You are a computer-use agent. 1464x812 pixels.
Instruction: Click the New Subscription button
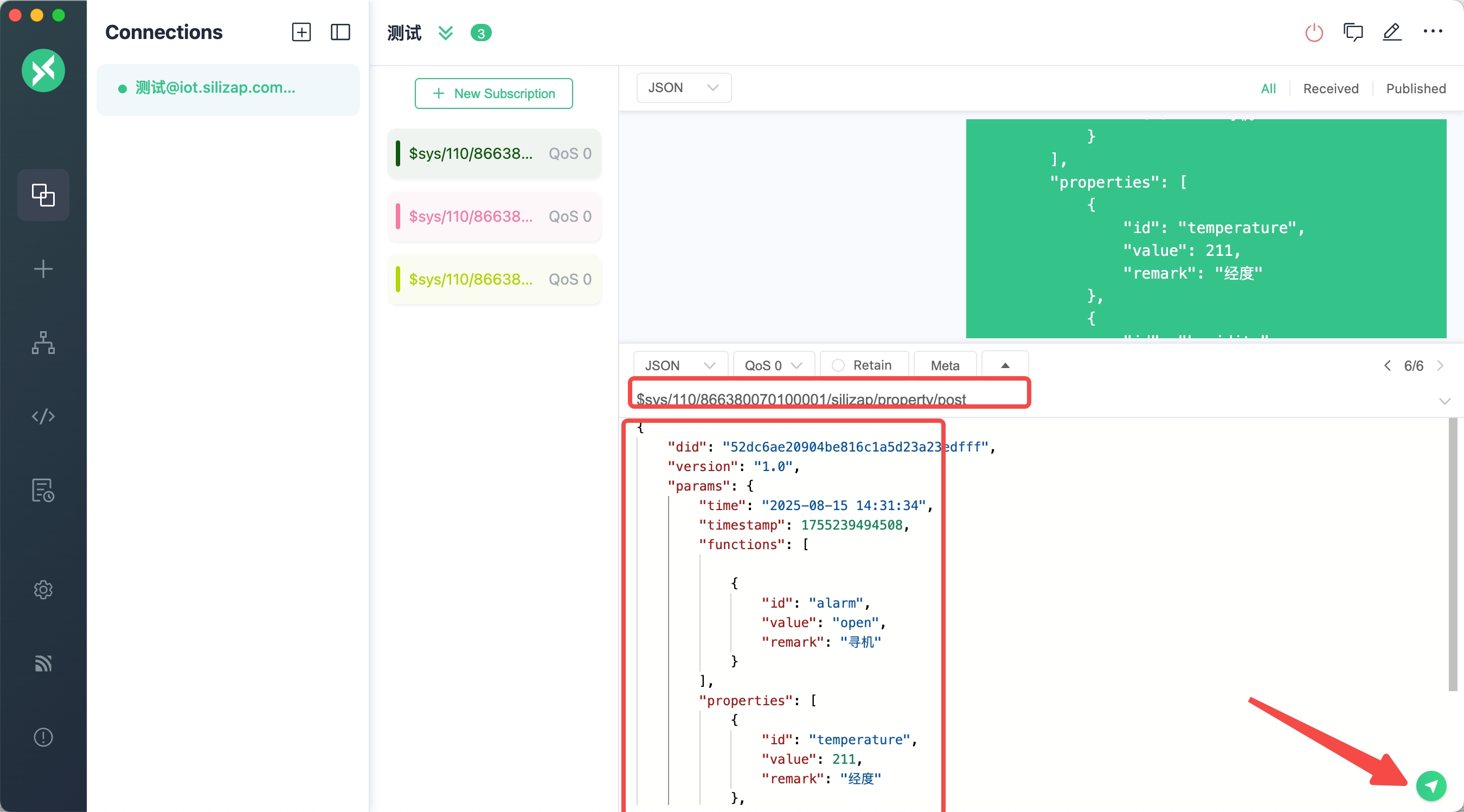coord(493,93)
